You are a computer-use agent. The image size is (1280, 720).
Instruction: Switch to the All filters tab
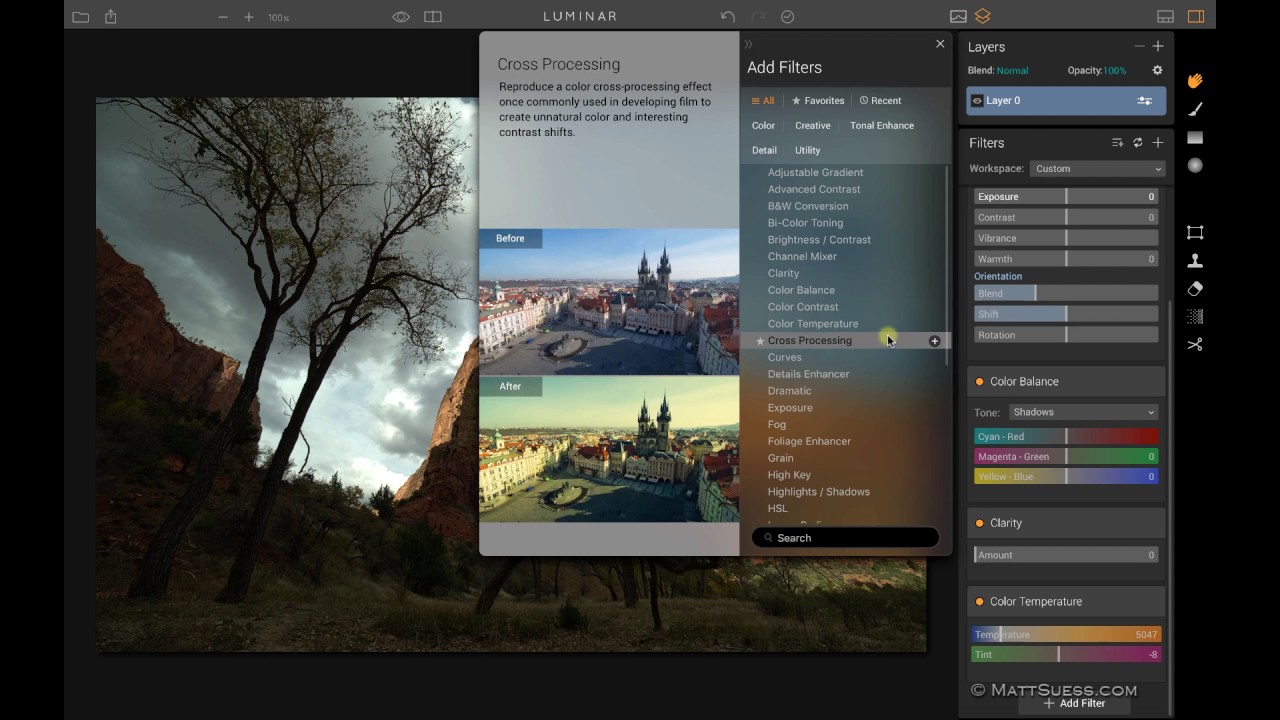click(x=763, y=101)
